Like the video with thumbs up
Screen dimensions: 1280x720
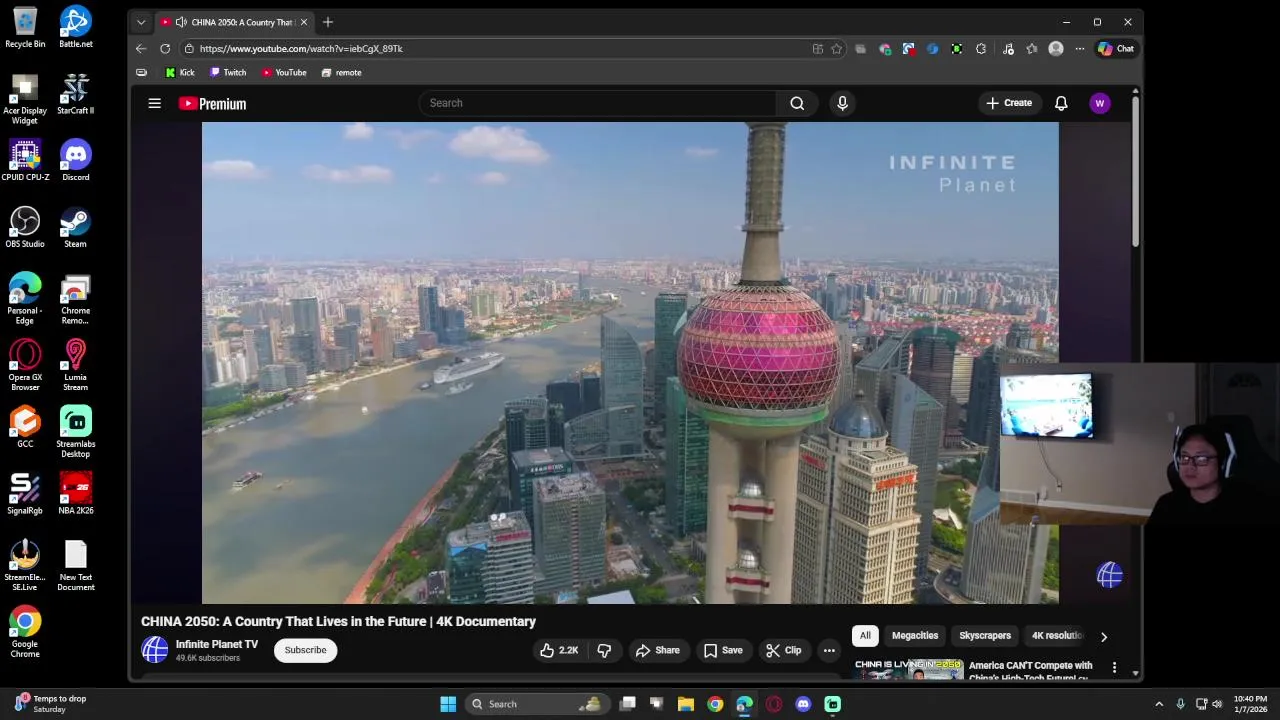(559, 650)
